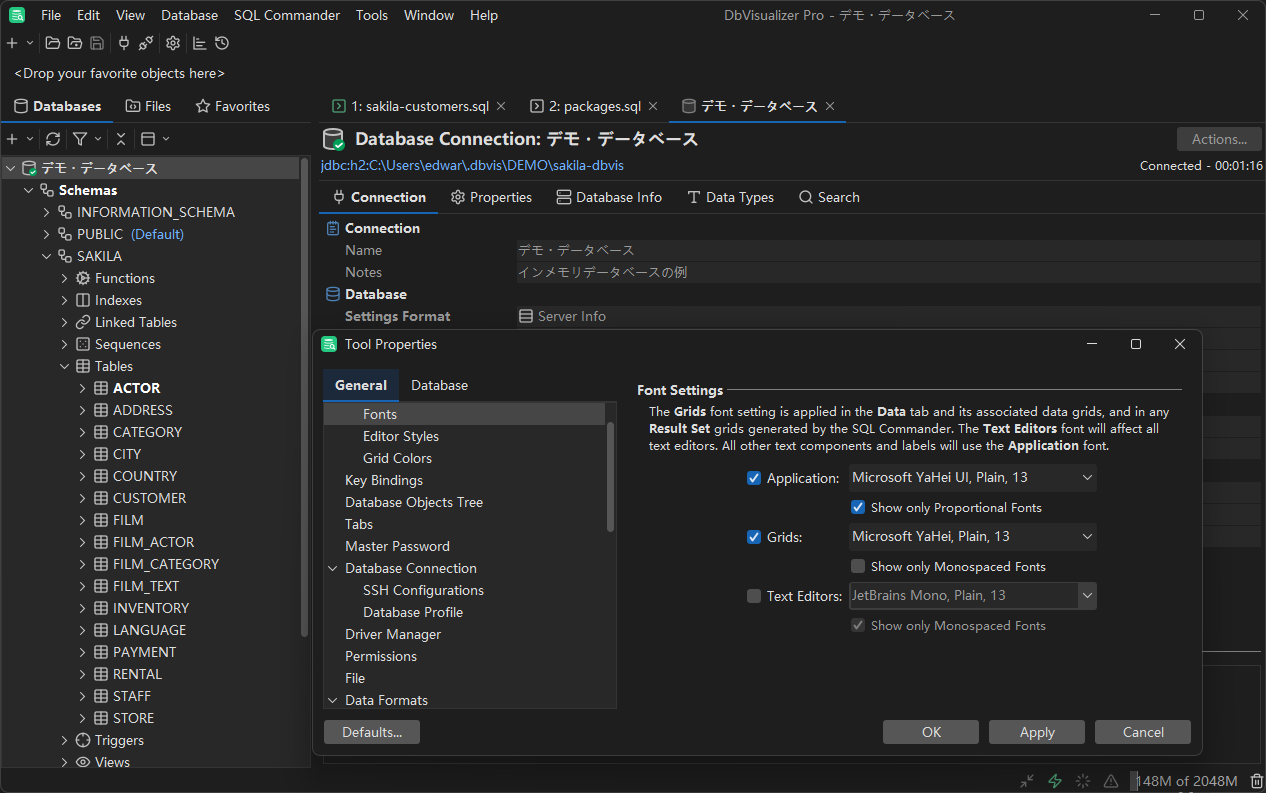Screen dimensions: 1266x793
Task: Click the collapse-all icon above database tree
Action: pos(121,139)
